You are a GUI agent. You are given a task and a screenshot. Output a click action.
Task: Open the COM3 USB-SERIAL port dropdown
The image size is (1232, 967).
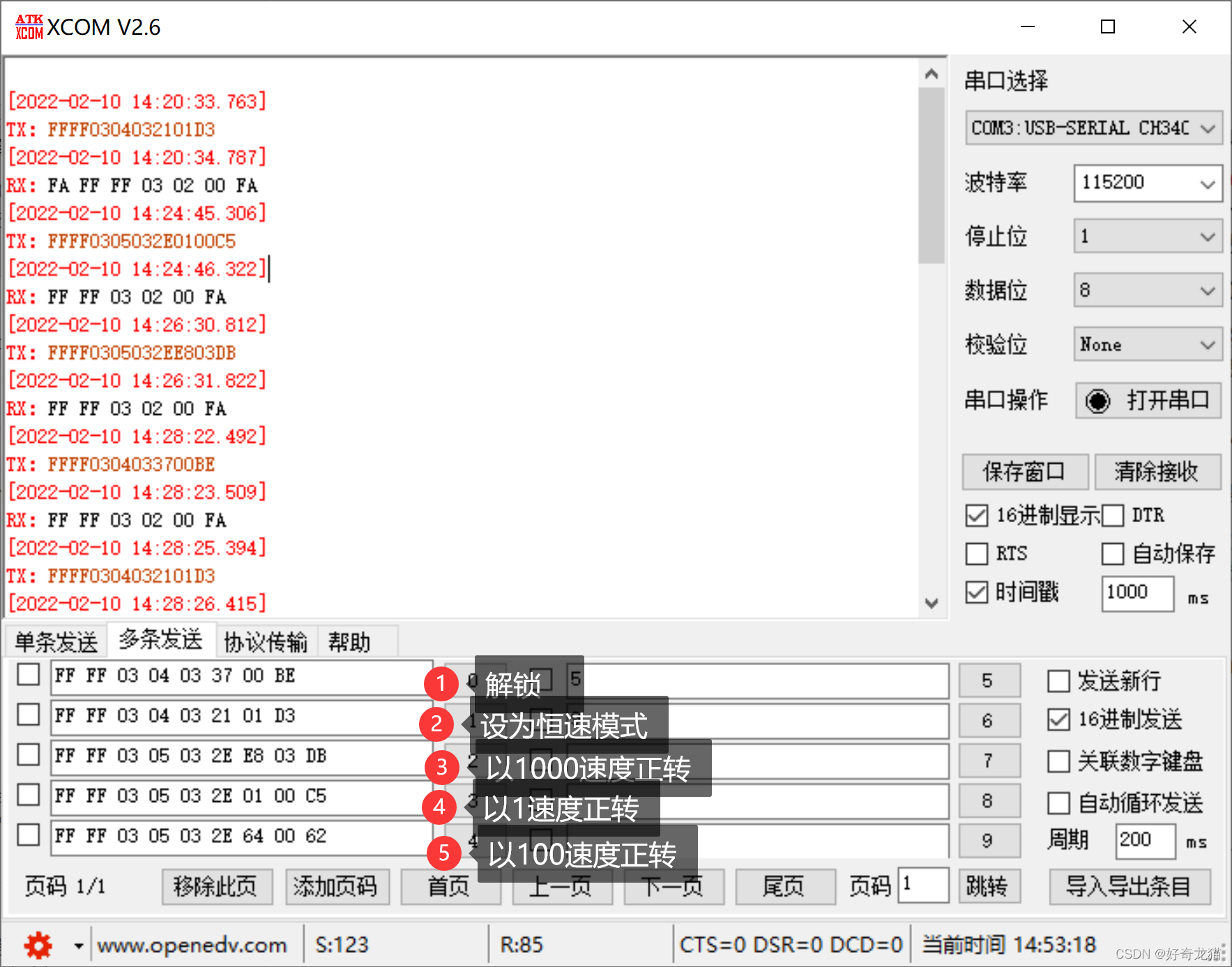click(1093, 128)
